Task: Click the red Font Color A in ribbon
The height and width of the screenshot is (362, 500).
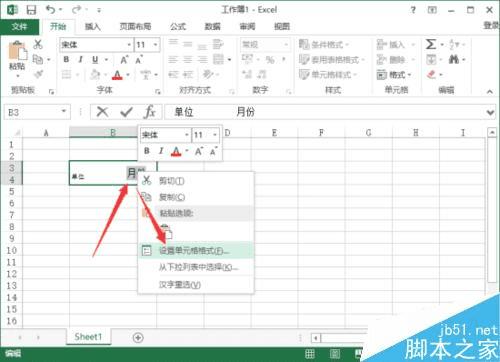Action: pyautogui.click(x=117, y=75)
